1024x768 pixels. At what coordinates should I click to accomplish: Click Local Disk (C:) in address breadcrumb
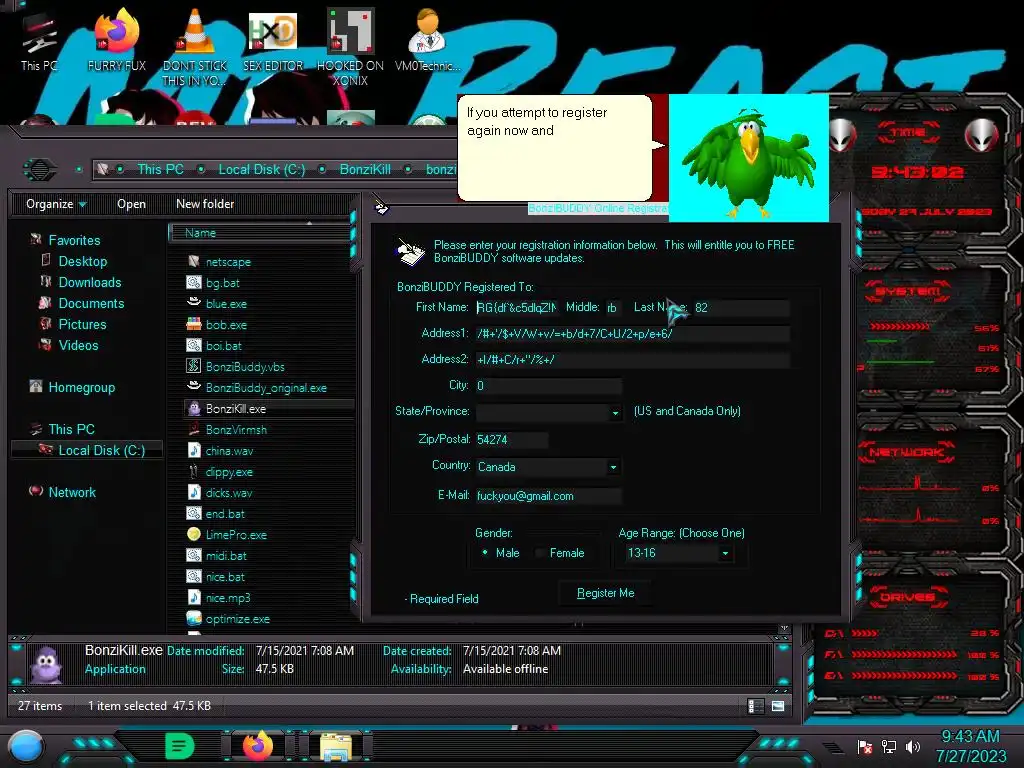[x=261, y=169]
